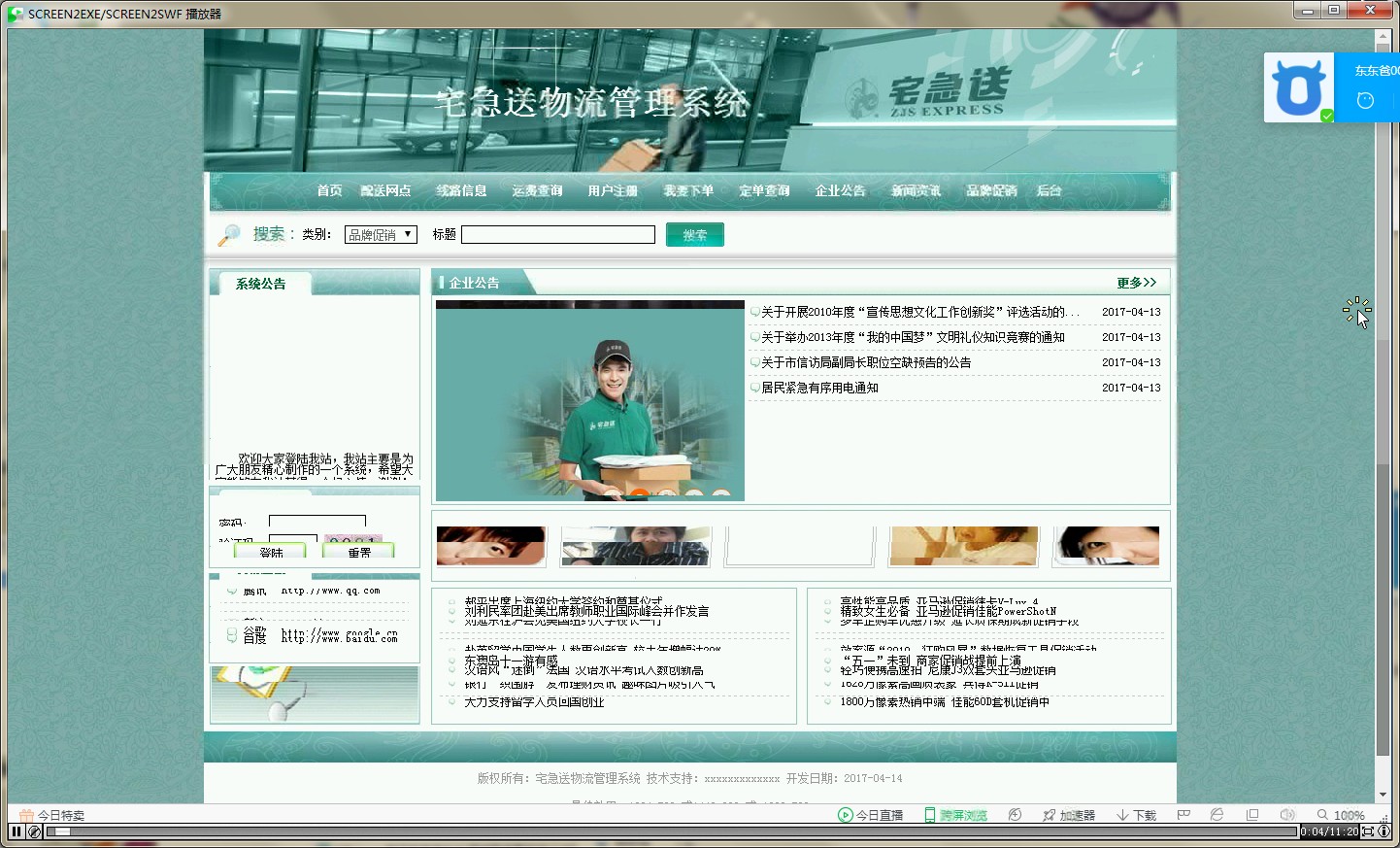Open the 市信访局副局长职位空缺 announcement
This screenshot has height=848, width=1400.
point(866,362)
